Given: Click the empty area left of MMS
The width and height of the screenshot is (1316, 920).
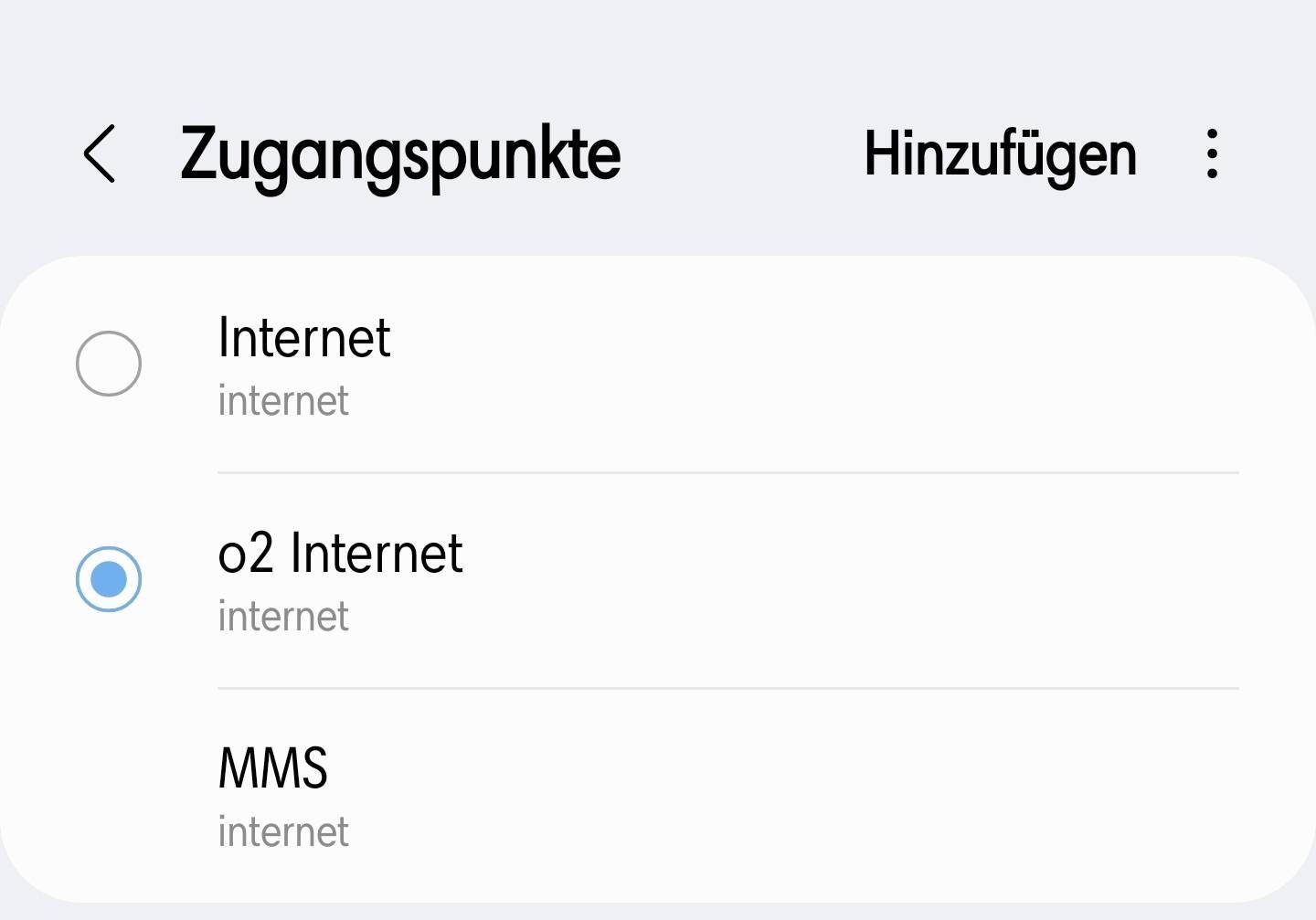Looking at the screenshot, I should (x=109, y=795).
